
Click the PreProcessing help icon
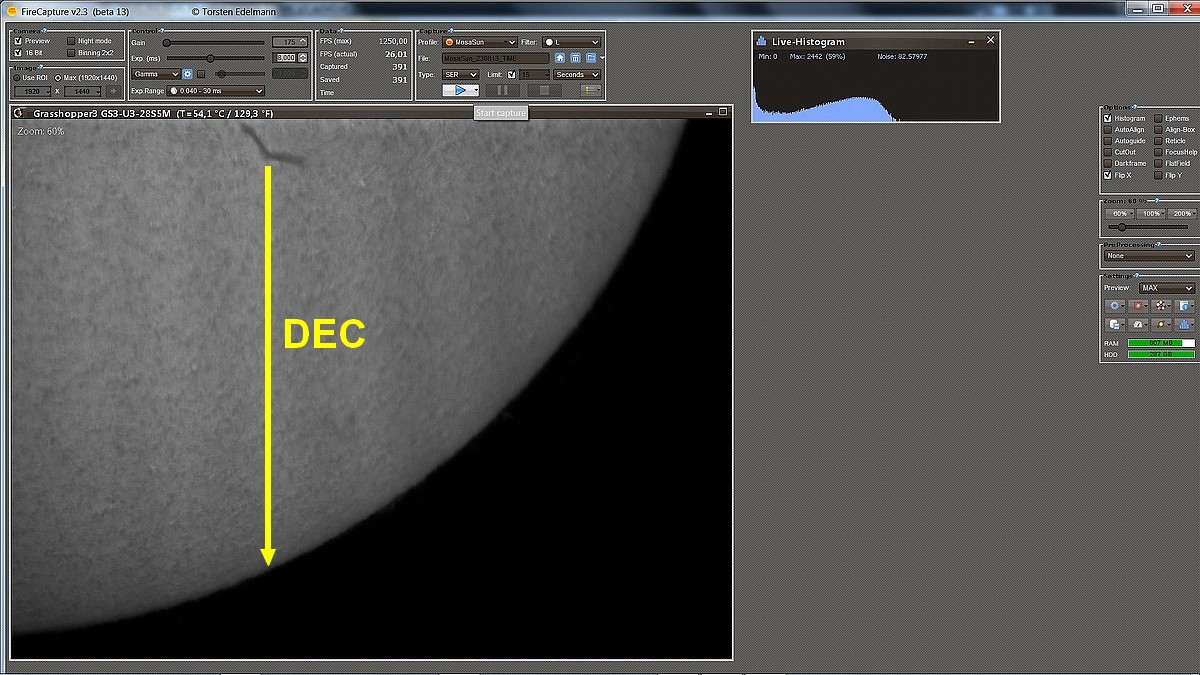(x=1159, y=244)
